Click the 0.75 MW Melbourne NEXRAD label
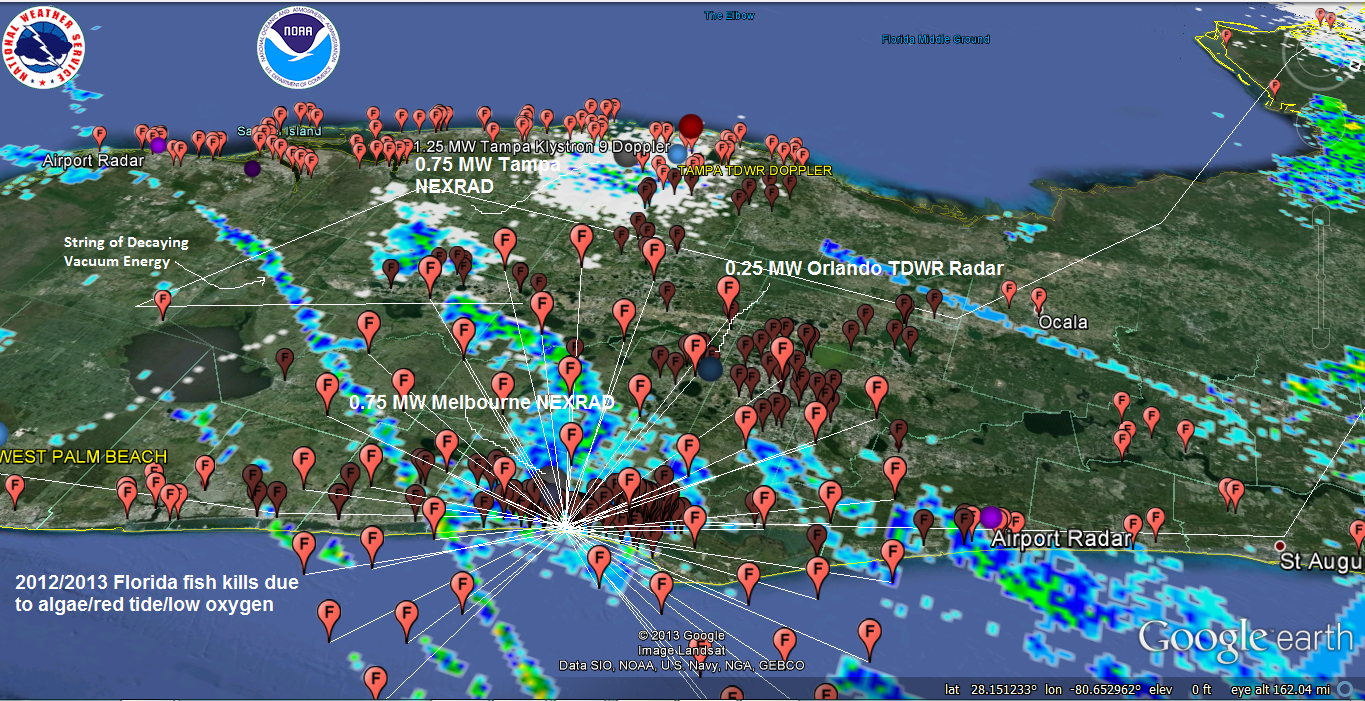 click(481, 402)
